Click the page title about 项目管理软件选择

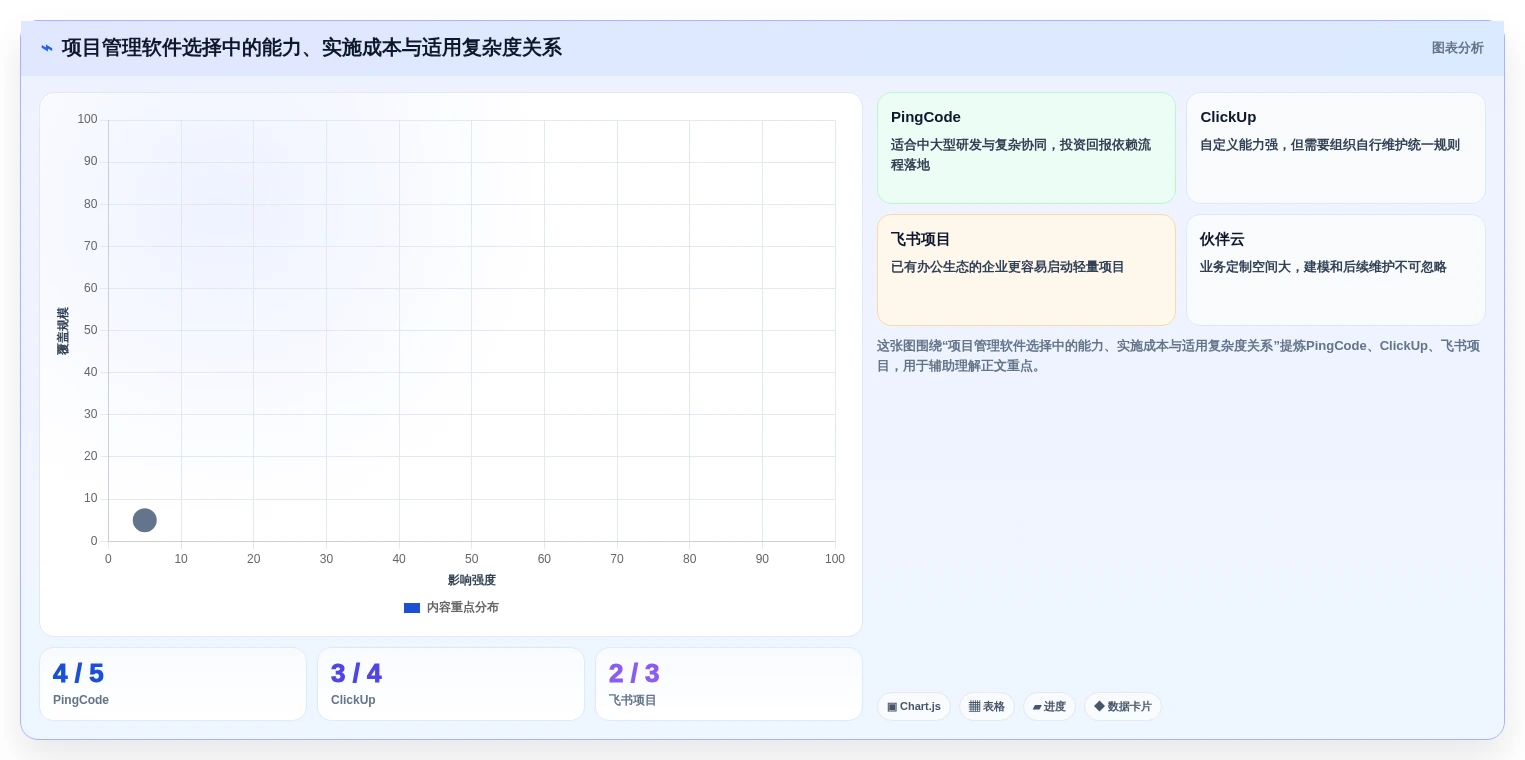coord(311,48)
